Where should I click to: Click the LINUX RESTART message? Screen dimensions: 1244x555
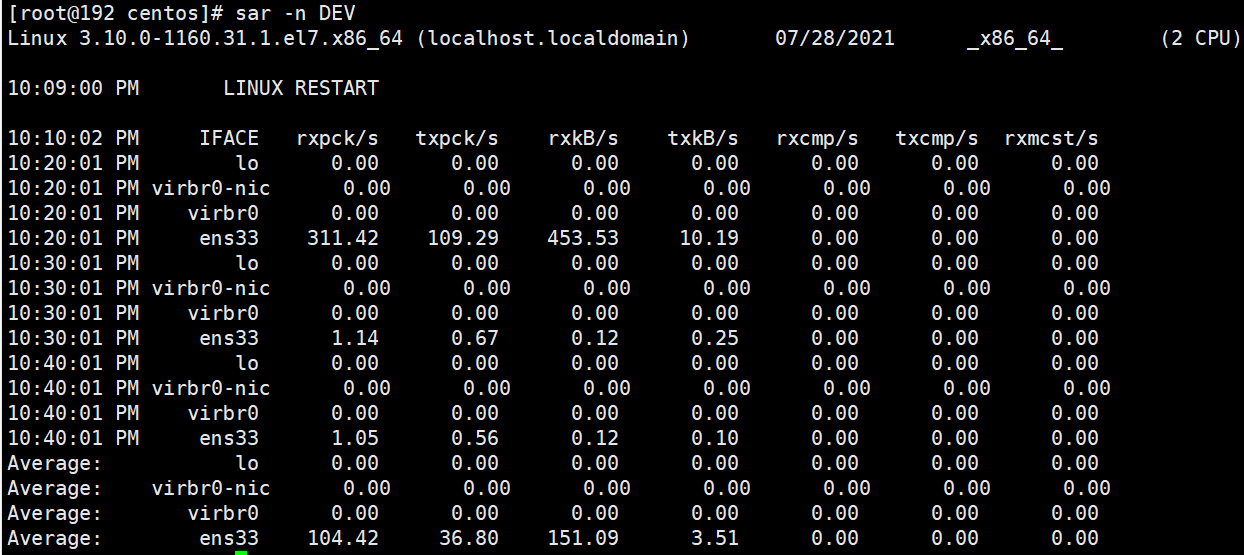[300, 88]
